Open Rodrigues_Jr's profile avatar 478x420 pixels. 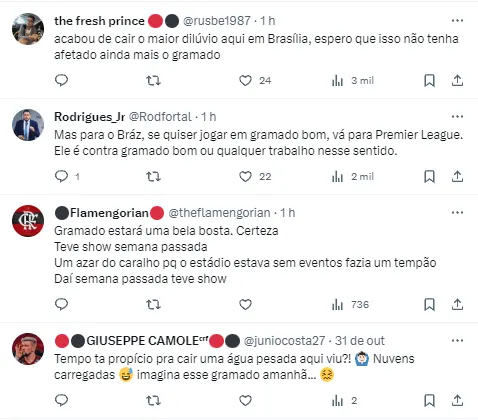28,125
